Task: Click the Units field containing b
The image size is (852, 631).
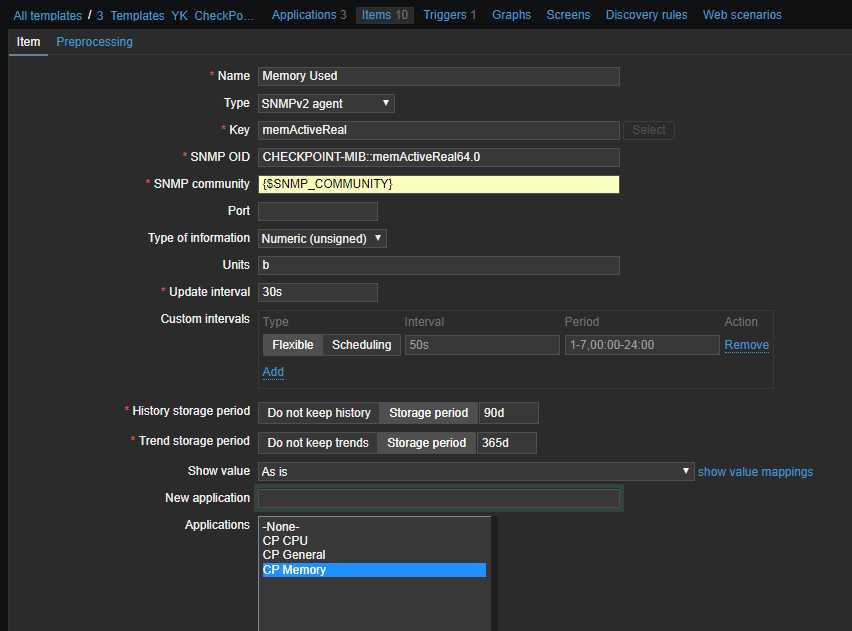Action: [438, 265]
